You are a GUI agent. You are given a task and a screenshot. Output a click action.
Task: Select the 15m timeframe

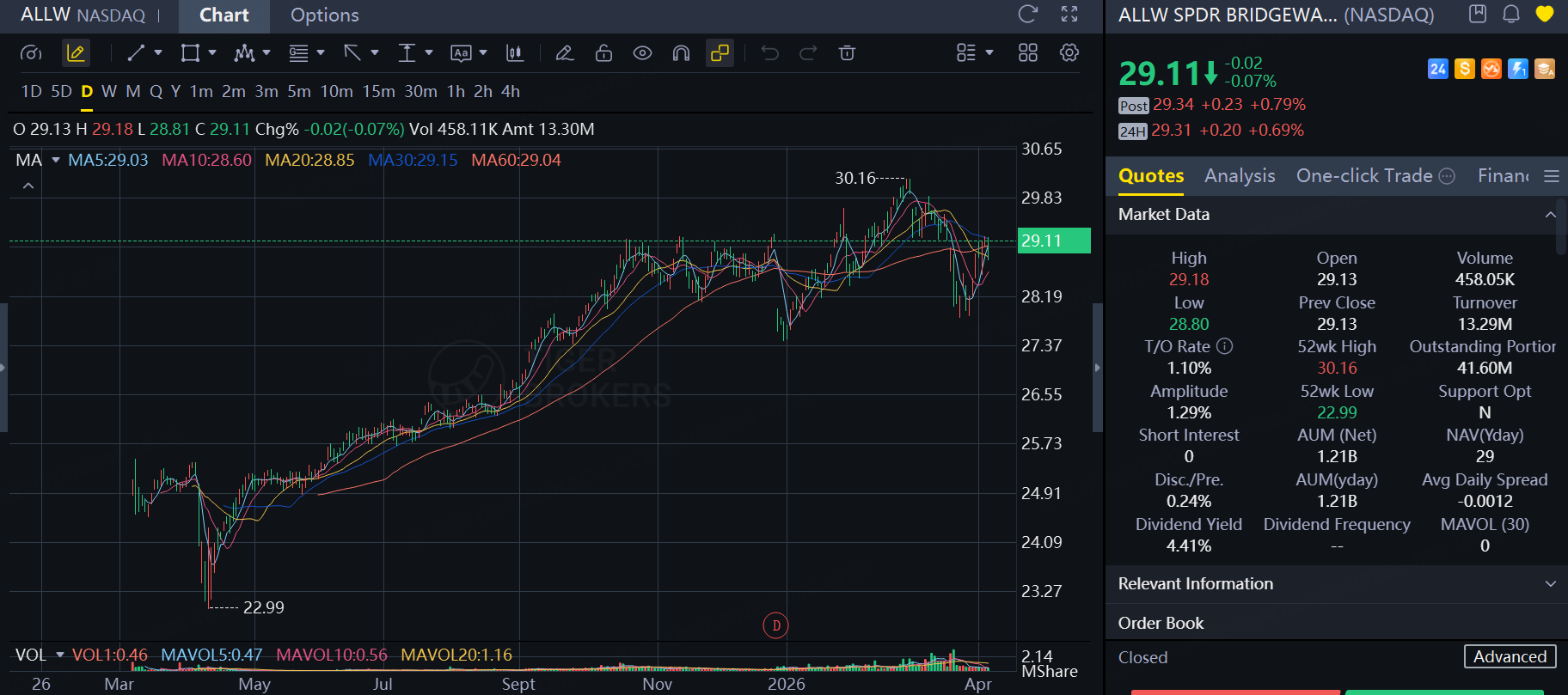point(378,92)
